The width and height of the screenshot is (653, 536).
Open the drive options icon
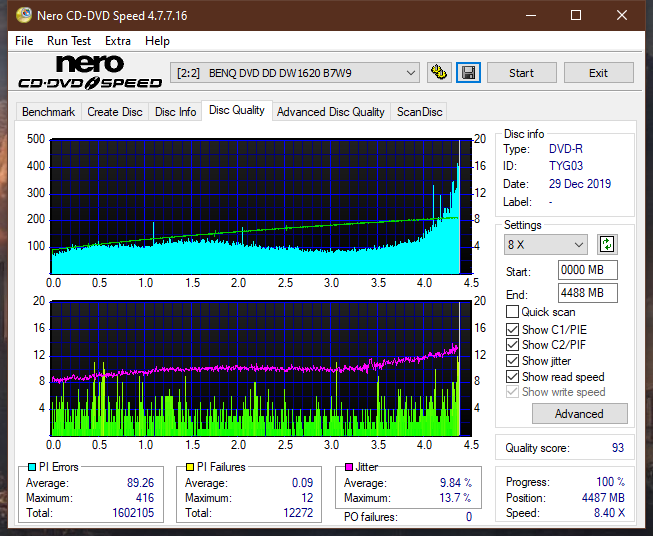pos(439,73)
